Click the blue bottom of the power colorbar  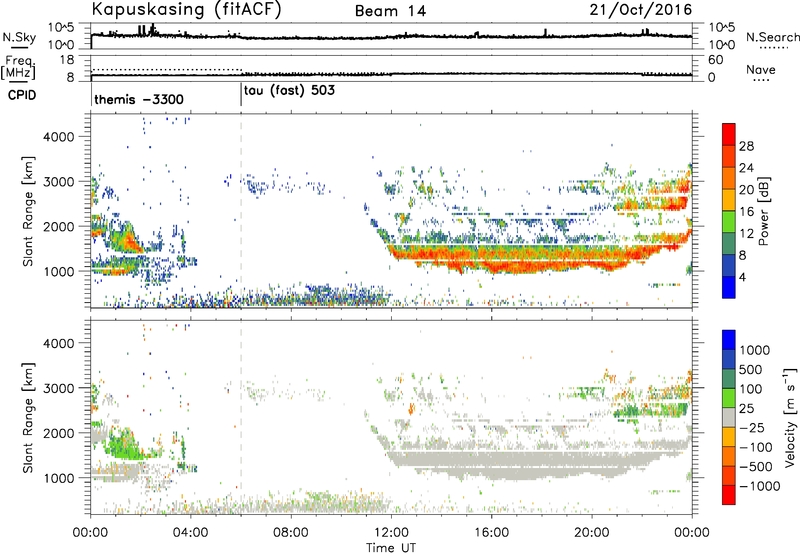pyautogui.click(x=729, y=287)
